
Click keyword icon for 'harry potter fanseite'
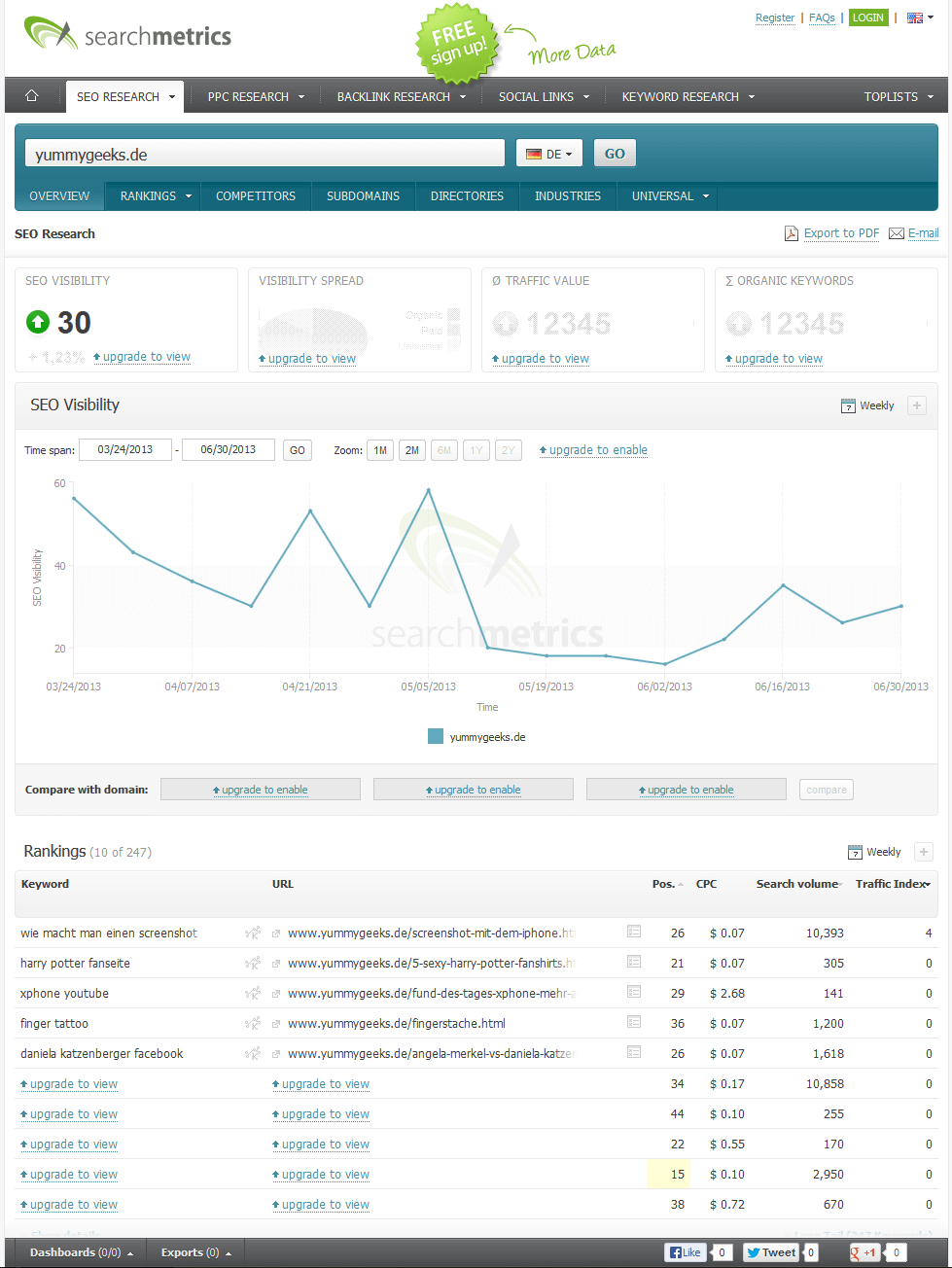point(253,964)
